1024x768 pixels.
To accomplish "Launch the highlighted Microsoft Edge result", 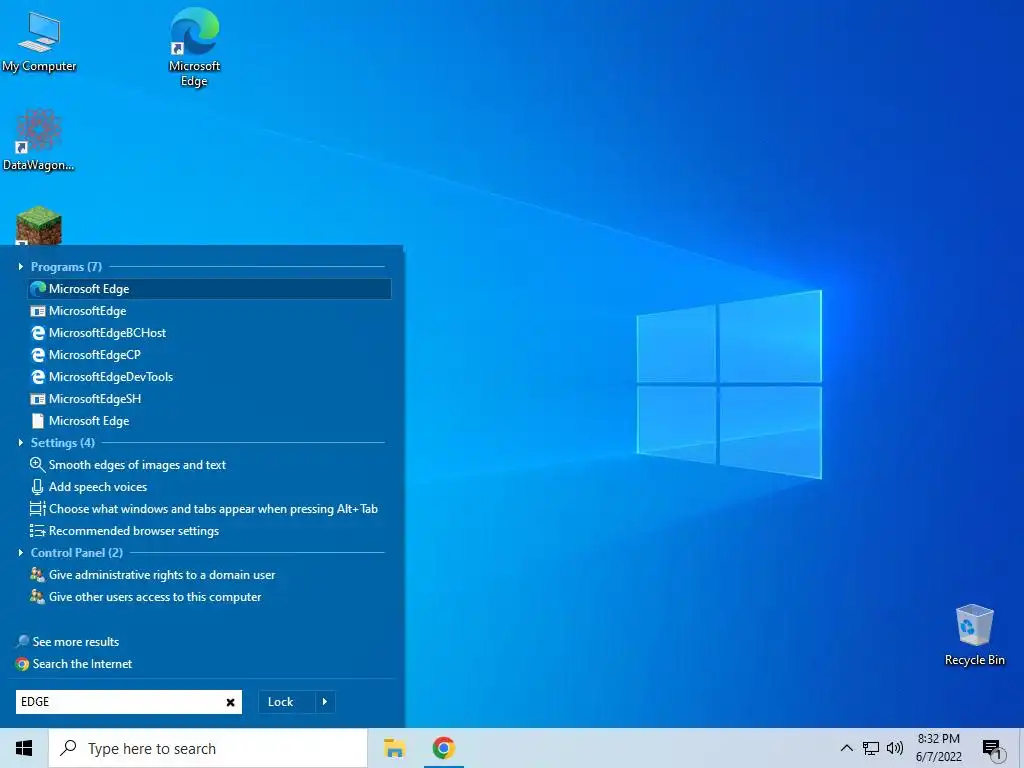I will pos(210,289).
